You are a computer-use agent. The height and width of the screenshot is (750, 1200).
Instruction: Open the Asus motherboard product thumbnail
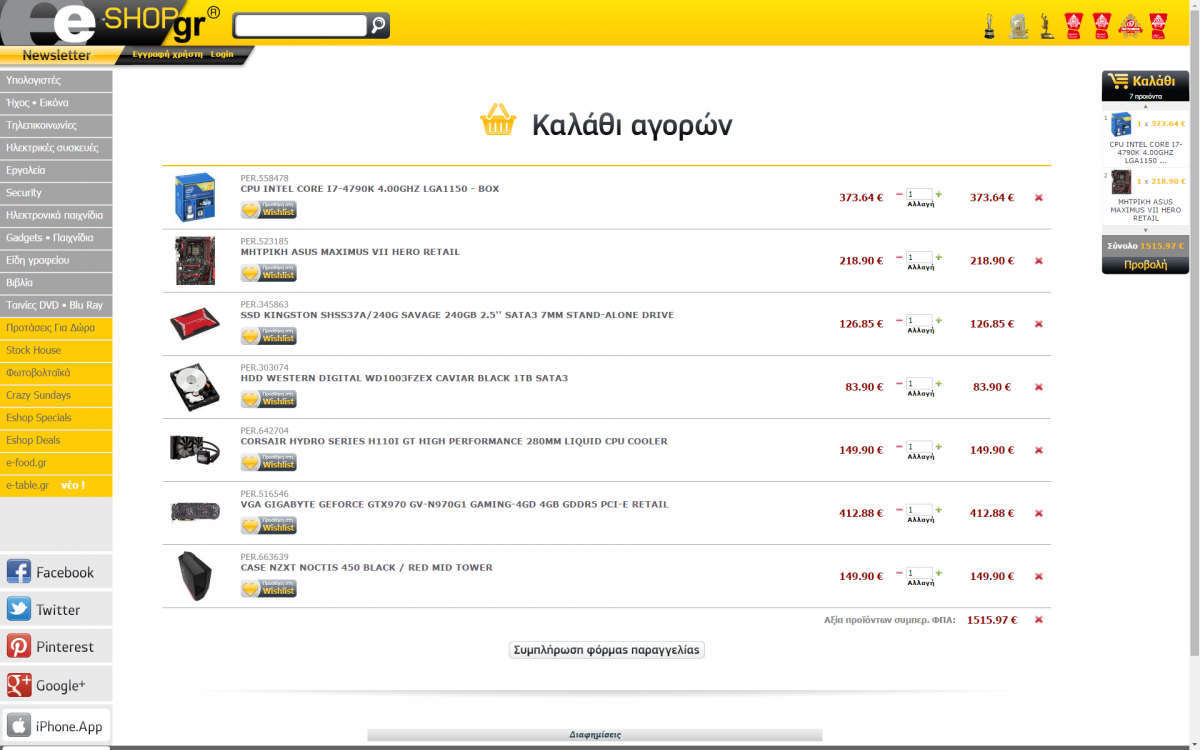click(195, 260)
